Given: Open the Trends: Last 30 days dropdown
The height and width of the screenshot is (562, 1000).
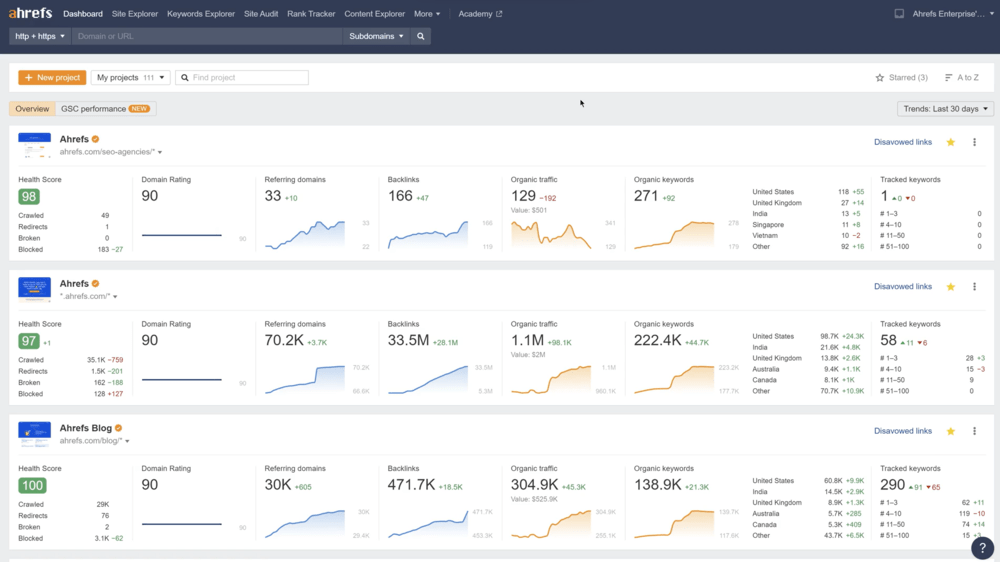Looking at the screenshot, I should (x=945, y=109).
